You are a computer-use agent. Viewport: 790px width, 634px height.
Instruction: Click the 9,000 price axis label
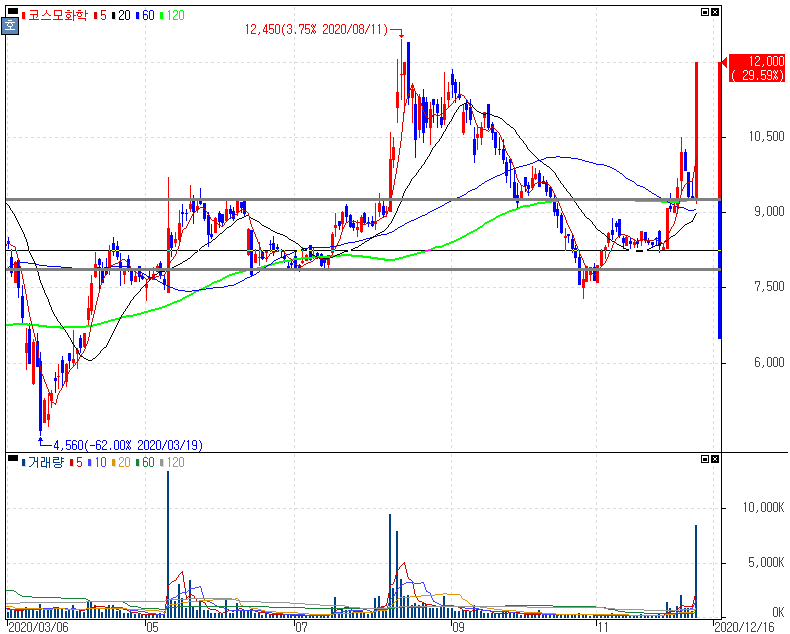click(769, 212)
